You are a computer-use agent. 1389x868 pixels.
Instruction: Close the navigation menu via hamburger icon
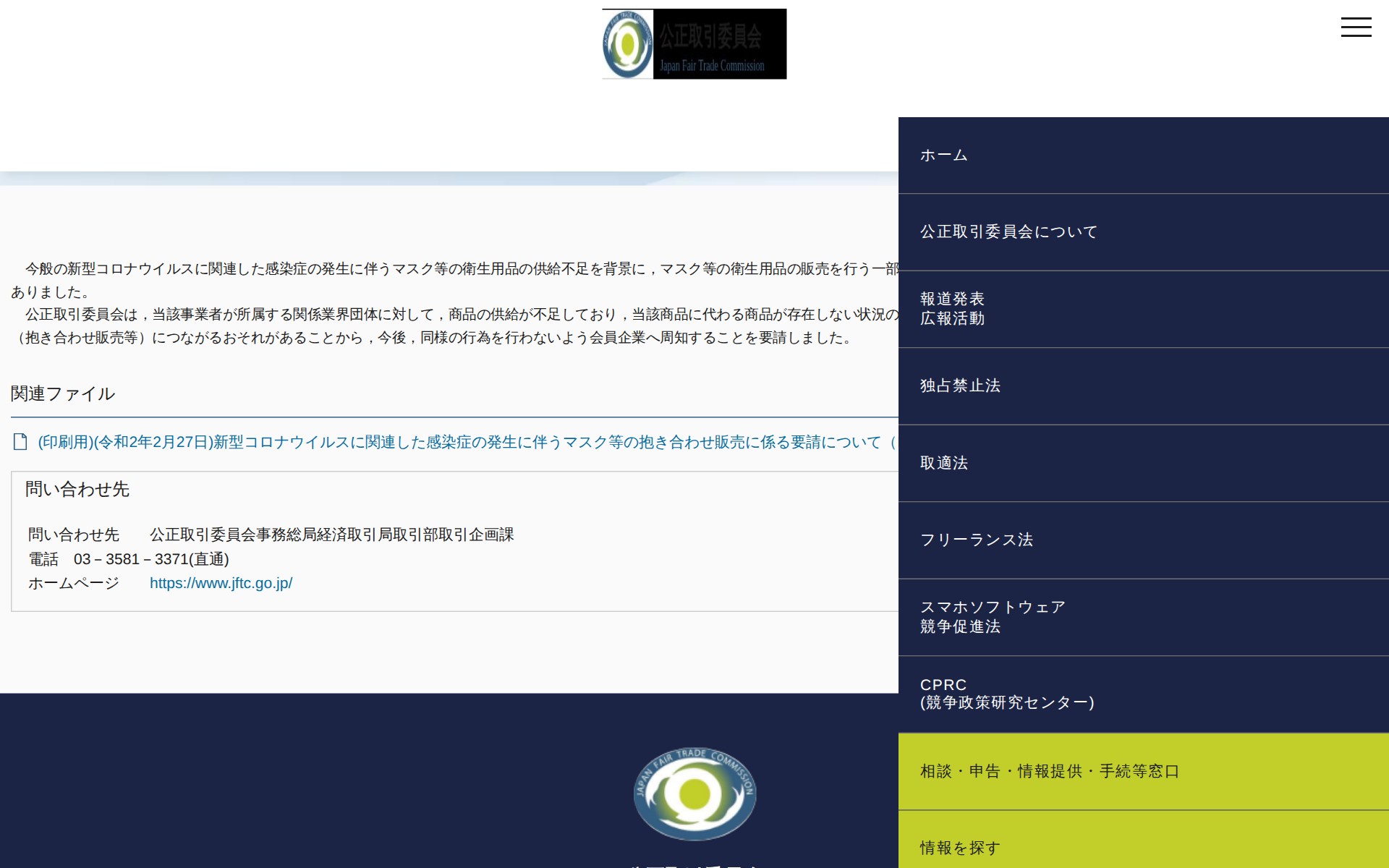coord(1357,27)
